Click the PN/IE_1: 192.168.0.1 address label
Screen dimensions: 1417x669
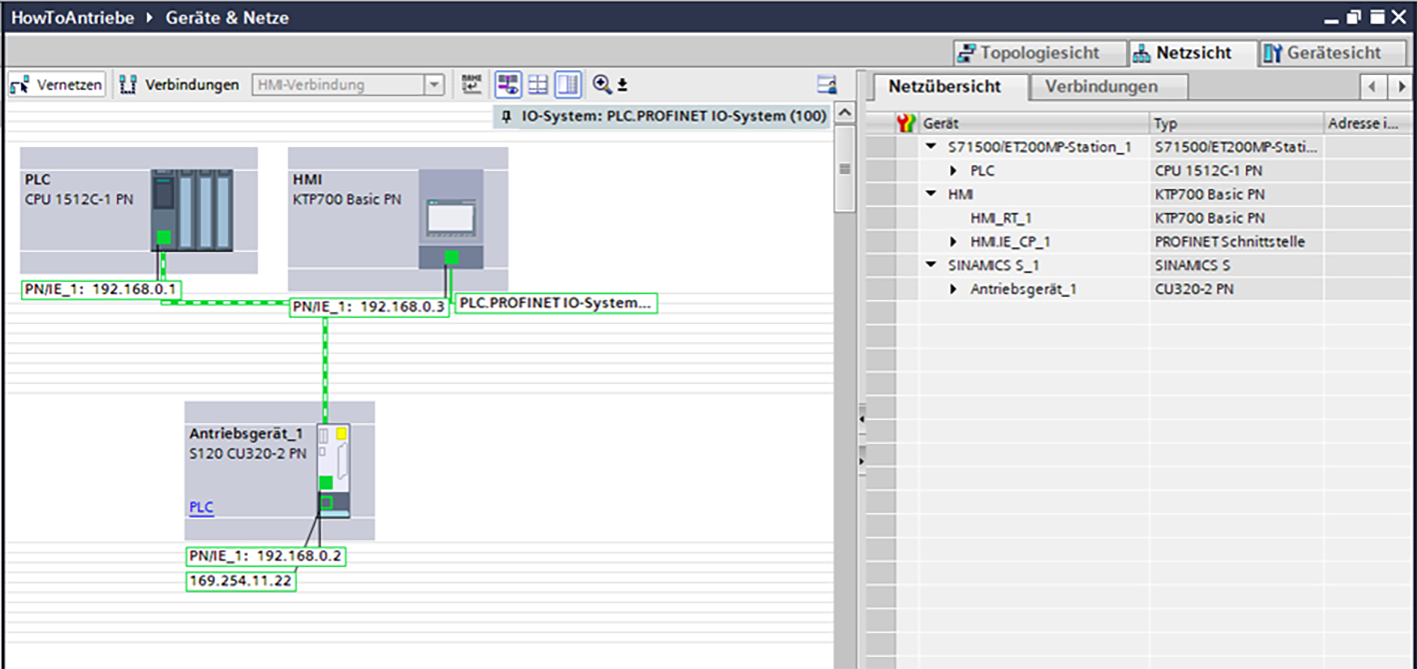pos(102,290)
